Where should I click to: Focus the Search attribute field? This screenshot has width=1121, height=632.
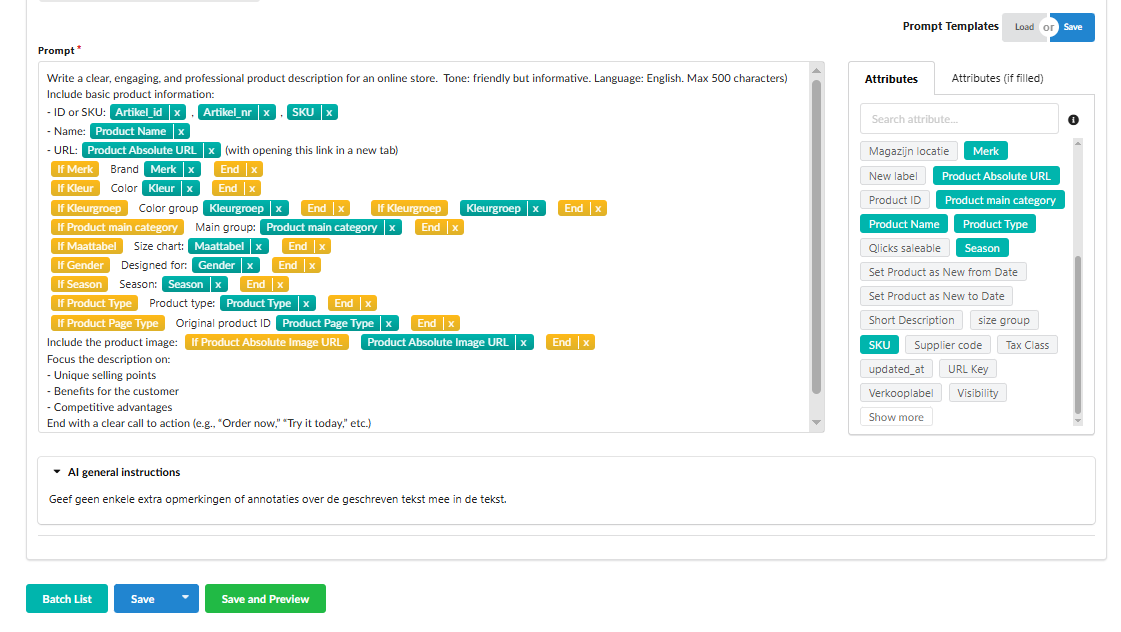[959, 119]
